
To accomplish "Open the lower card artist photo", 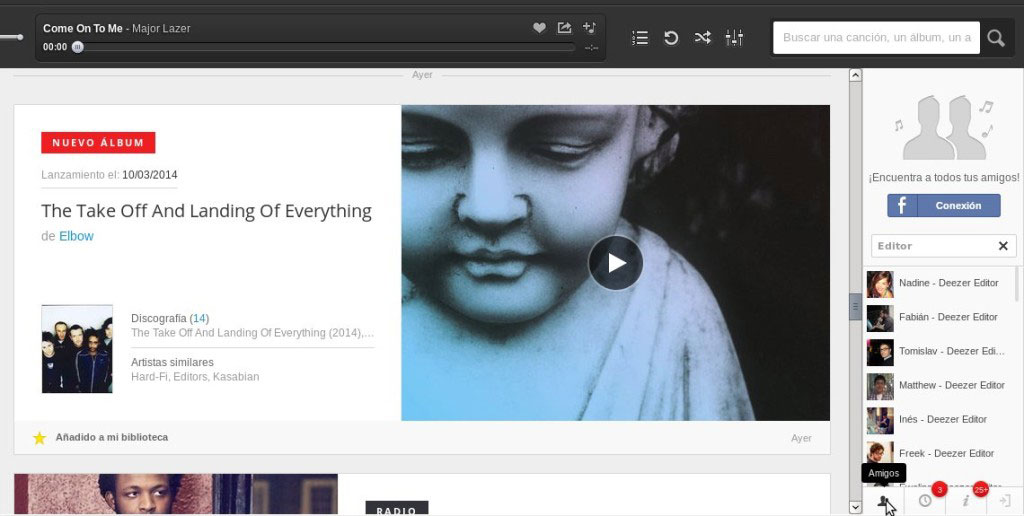I will click(176, 494).
